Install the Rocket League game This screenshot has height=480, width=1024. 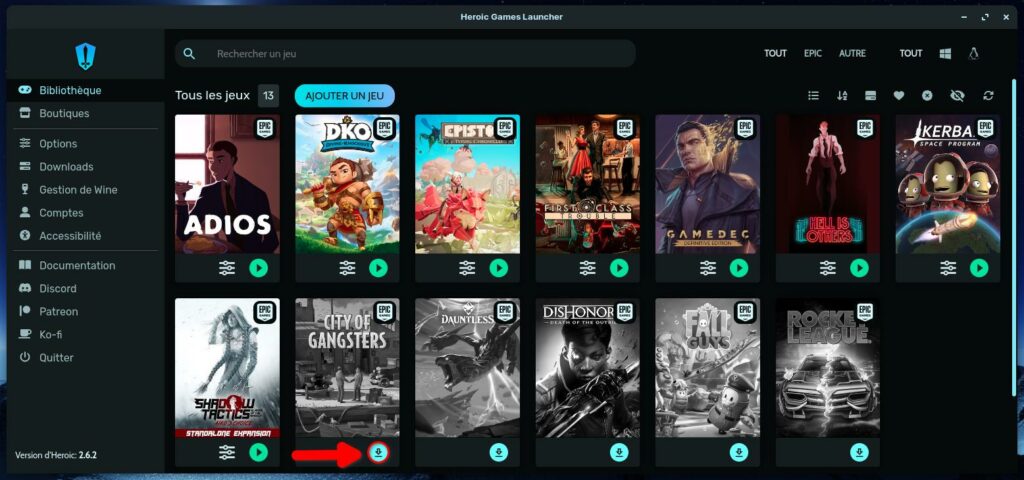pyautogui.click(x=859, y=452)
